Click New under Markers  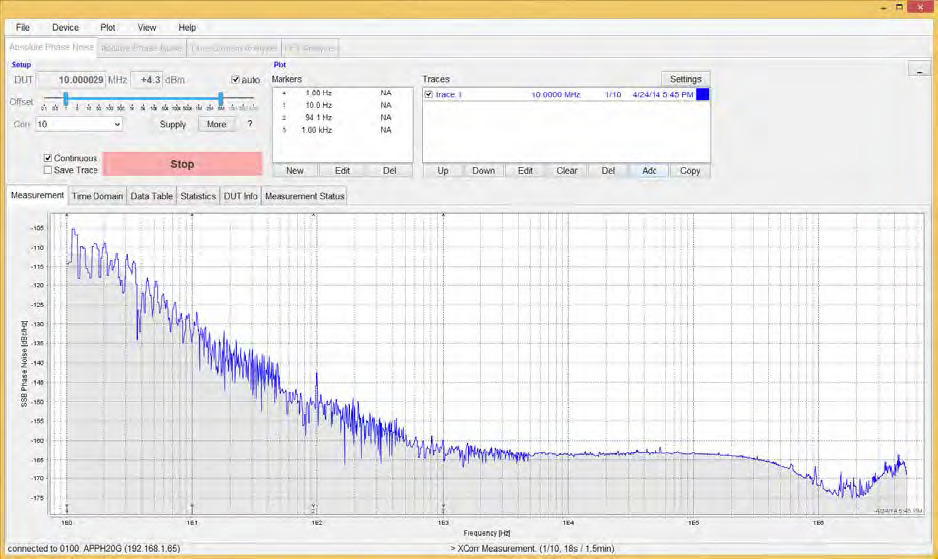[x=295, y=171]
